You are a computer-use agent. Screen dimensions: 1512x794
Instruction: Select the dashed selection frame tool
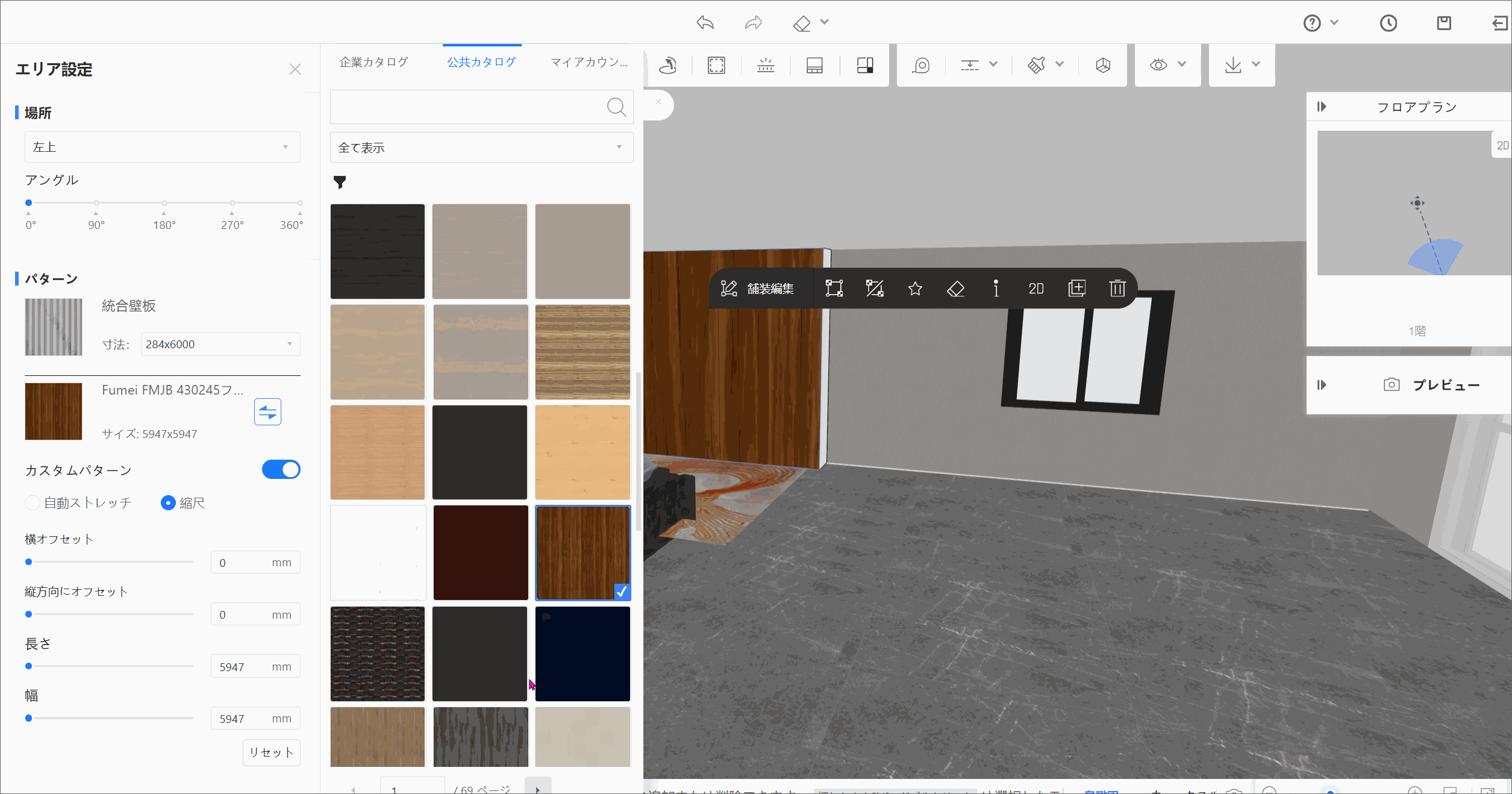[716, 65]
